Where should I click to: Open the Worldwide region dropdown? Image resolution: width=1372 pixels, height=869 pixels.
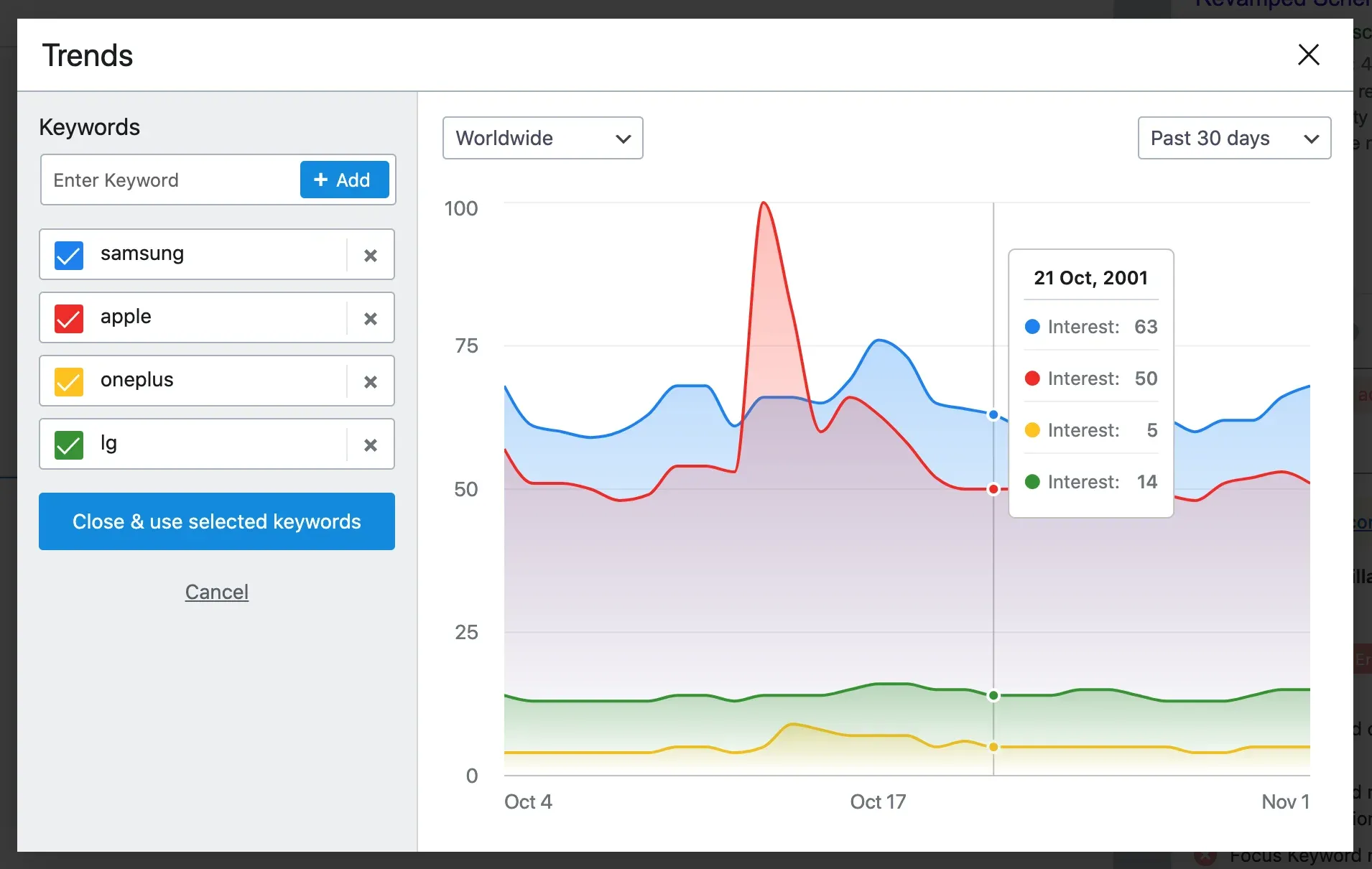coord(542,138)
